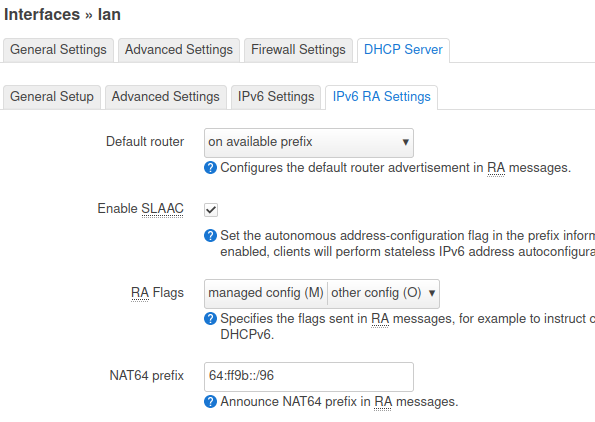Select other config (O) flag item
Image resolution: width=595 pixels, height=422 pixels.
(376, 293)
